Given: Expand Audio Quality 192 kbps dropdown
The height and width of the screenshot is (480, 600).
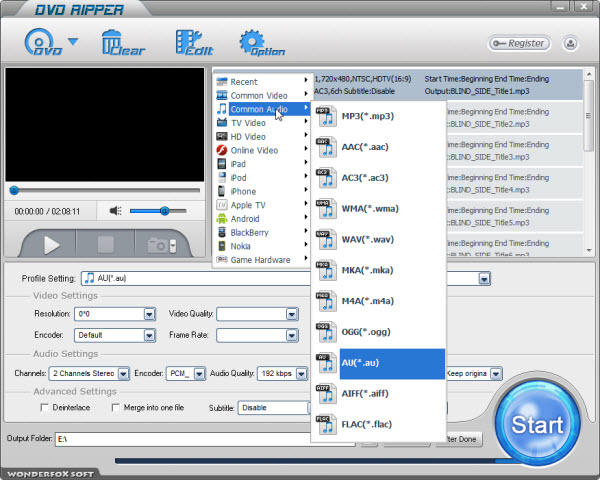Looking at the screenshot, I should (302, 374).
